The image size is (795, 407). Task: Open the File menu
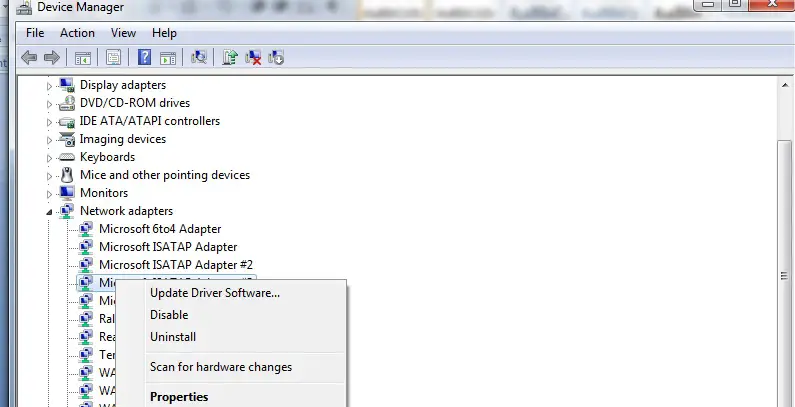(35, 33)
